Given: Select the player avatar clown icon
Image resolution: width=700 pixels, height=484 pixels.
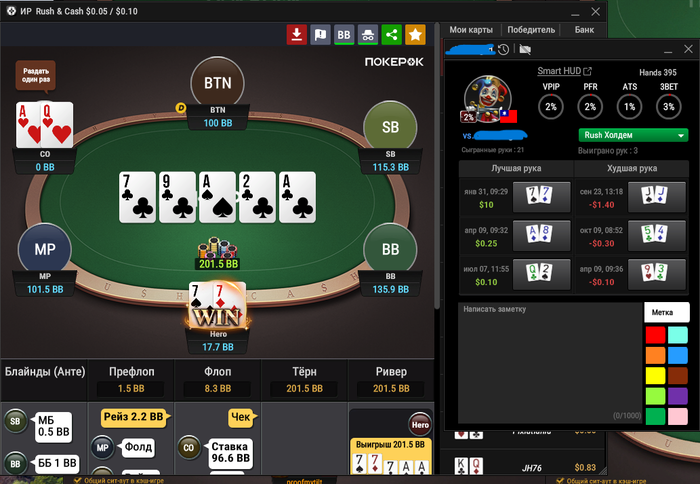Looking at the screenshot, I should click(487, 99).
